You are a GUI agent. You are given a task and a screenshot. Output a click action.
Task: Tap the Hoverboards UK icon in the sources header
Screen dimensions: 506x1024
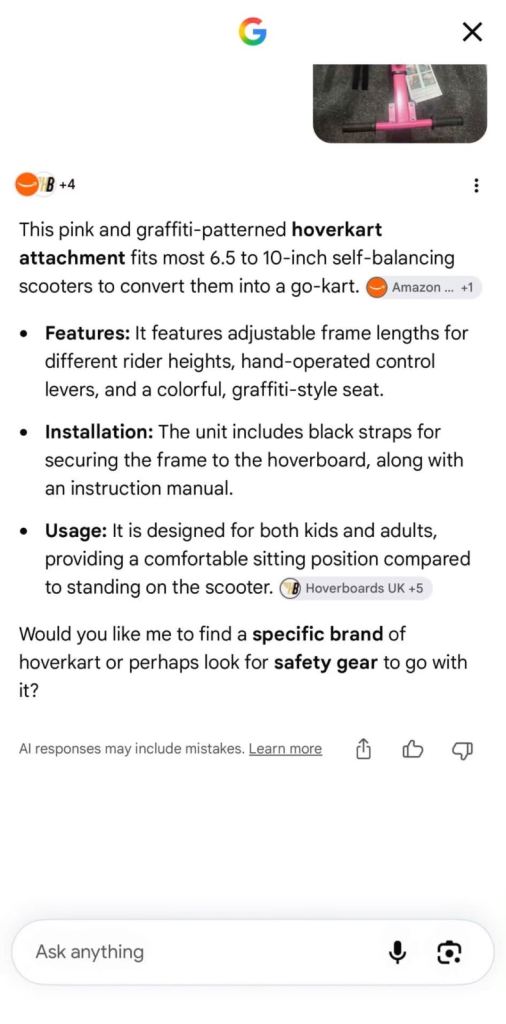click(x=45, y=185)
